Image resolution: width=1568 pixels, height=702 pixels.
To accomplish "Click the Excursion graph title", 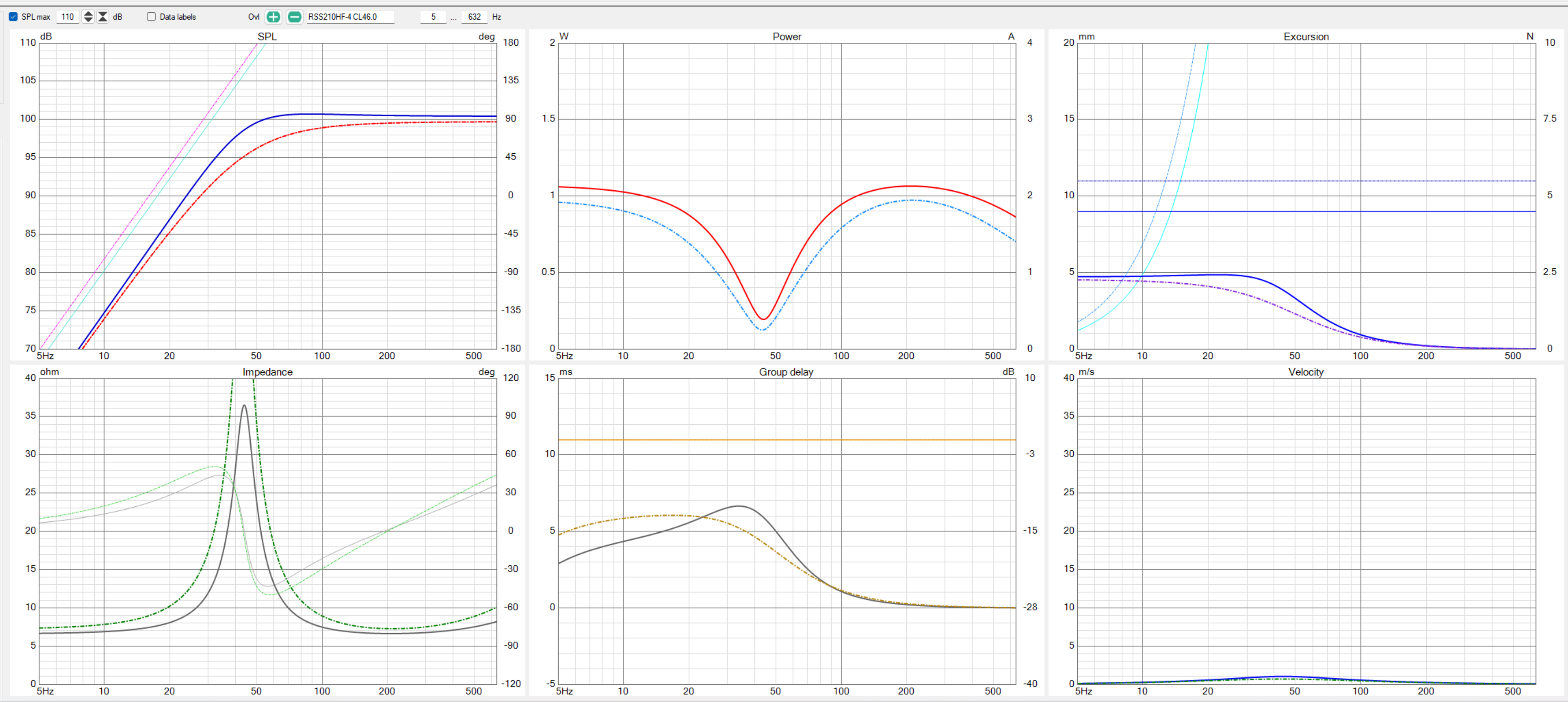I will [1306, 36].
